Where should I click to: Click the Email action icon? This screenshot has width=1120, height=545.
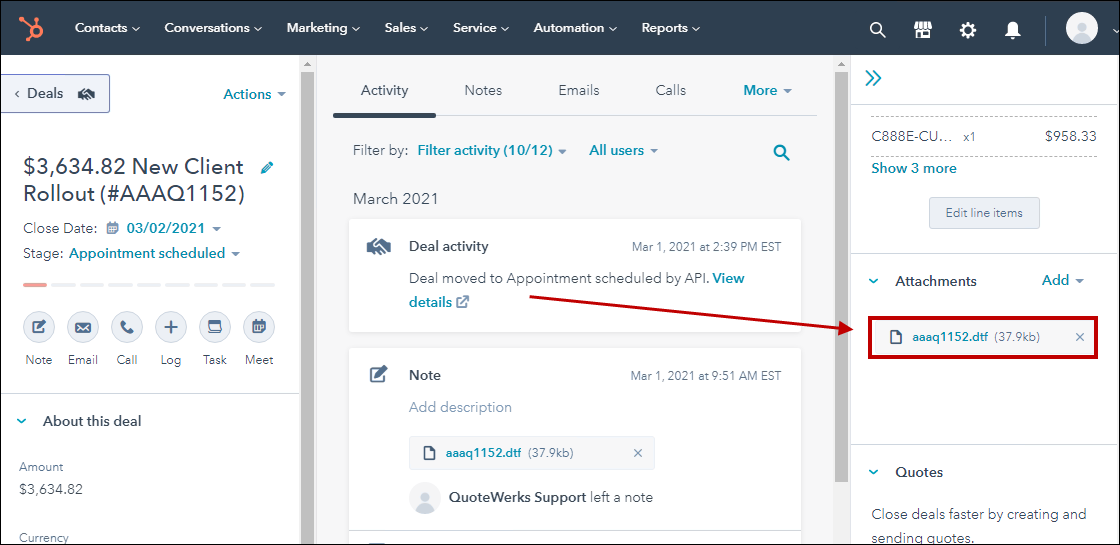pyautogui.click(x=83, y=327)
